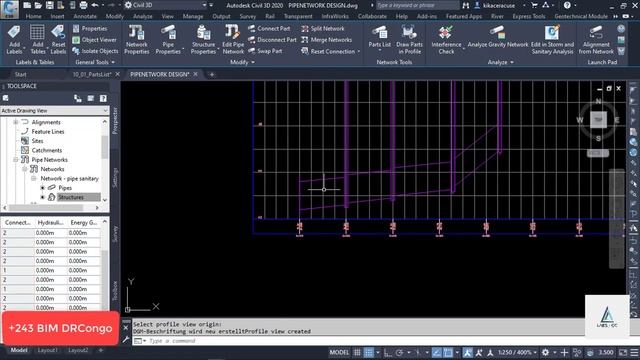The height and width of the screenshot is (360, 640).
Task: Switch to Layout1 tab
Action: 47,350
